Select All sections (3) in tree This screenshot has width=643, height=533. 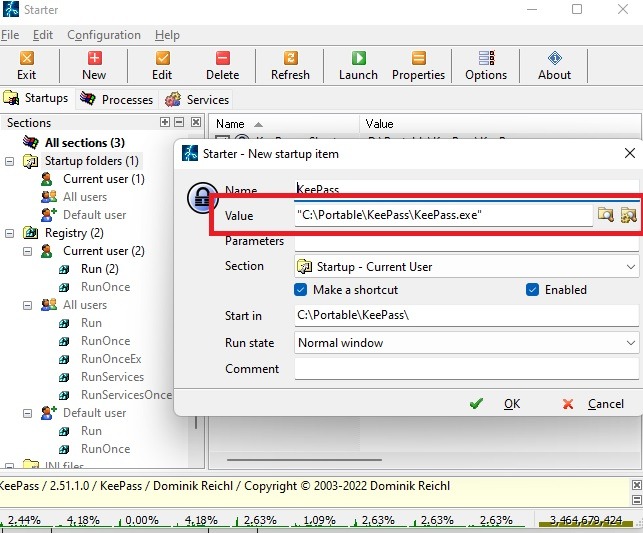85,143
